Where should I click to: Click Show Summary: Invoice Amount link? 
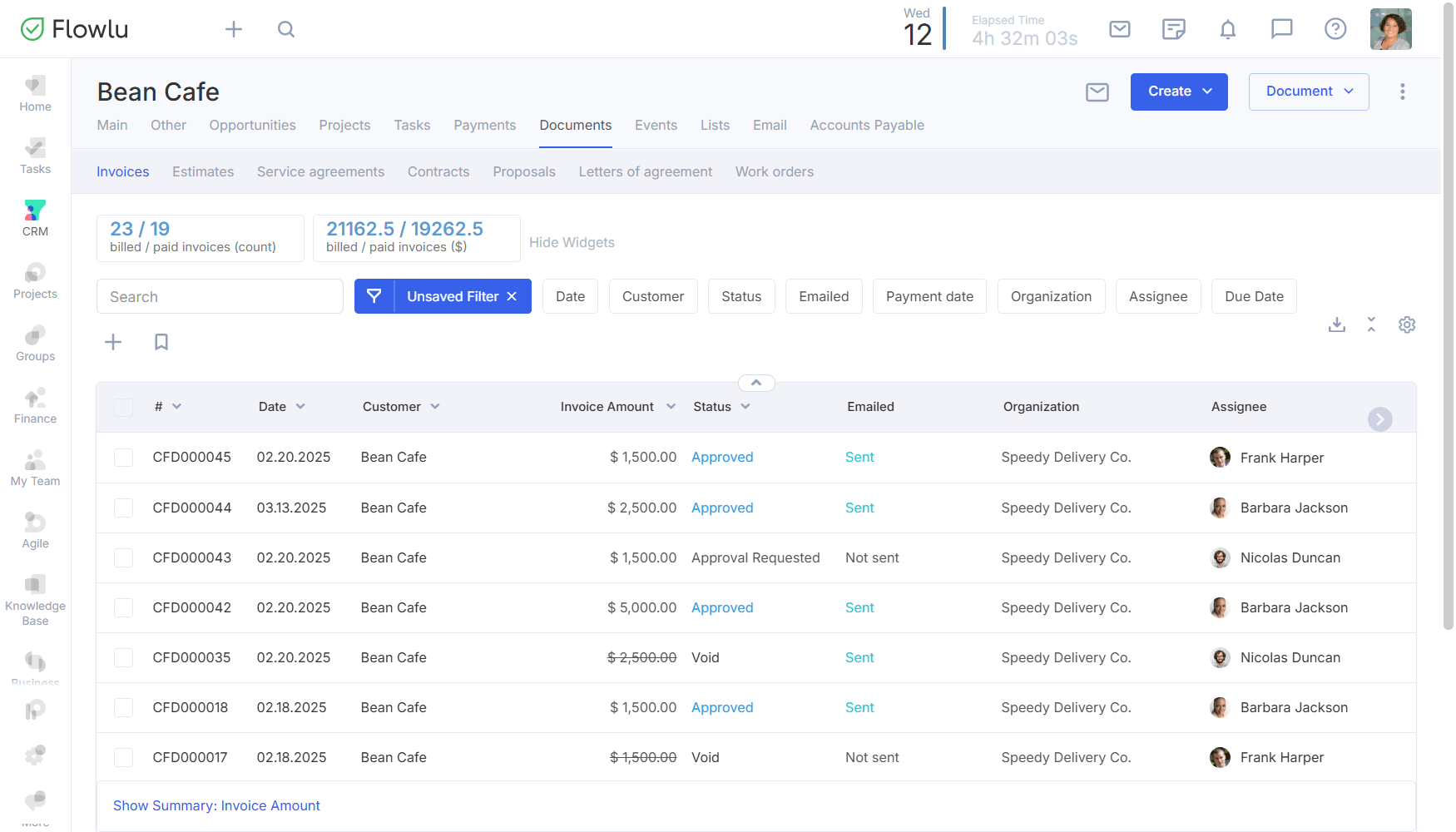216,805
